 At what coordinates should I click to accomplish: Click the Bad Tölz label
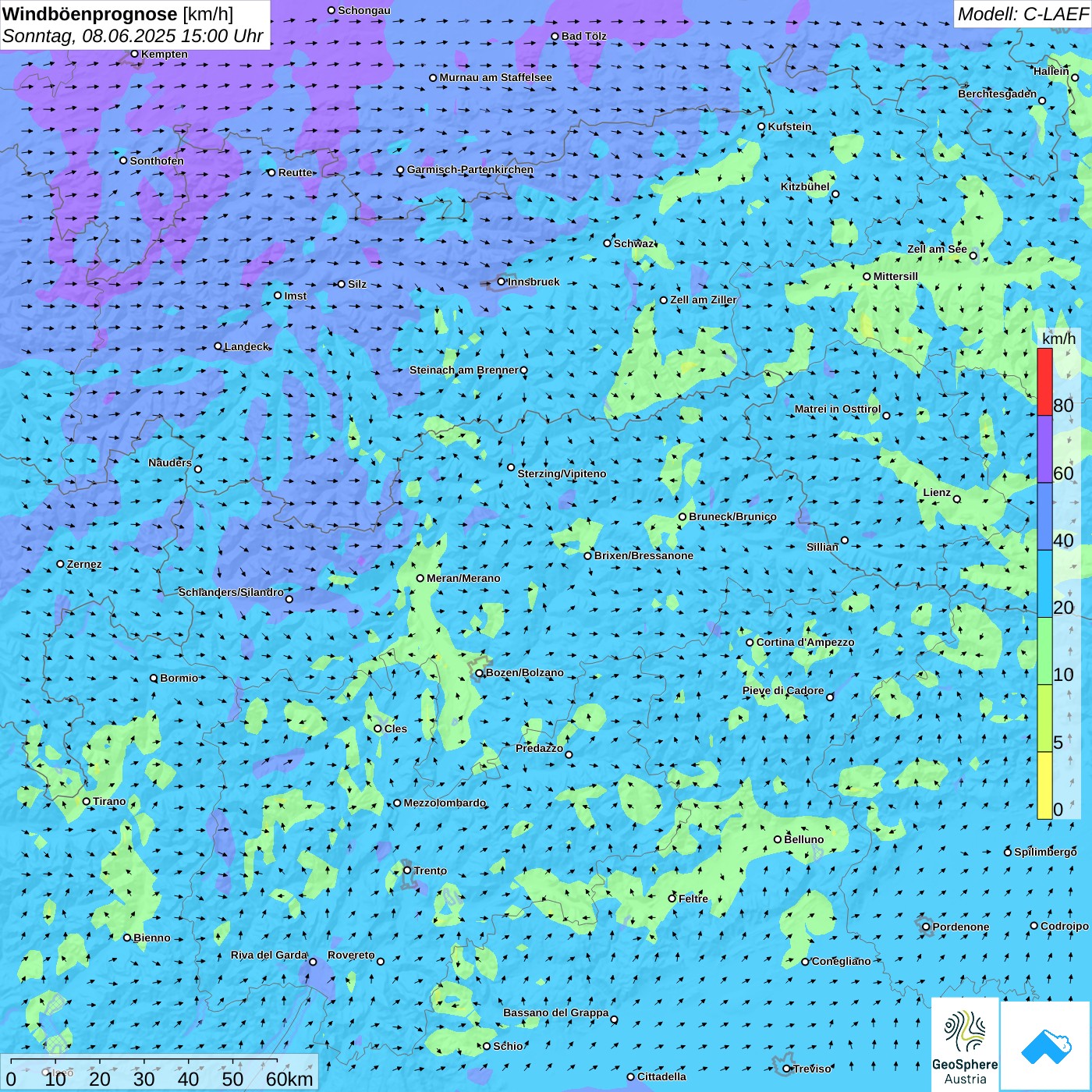pyautogui.click(x=583, y=36)
